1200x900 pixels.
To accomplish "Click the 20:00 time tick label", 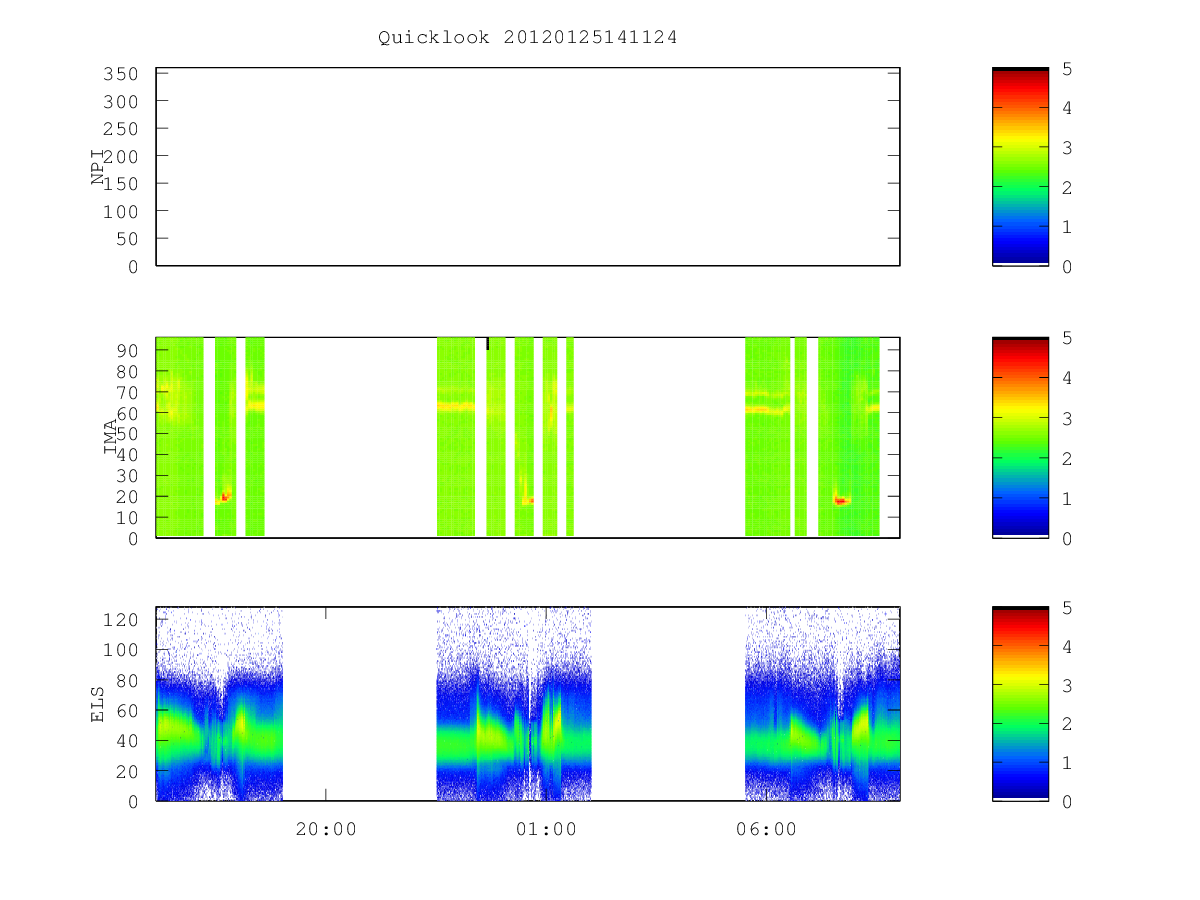I will pyautogui.click(x=326, y=829).
